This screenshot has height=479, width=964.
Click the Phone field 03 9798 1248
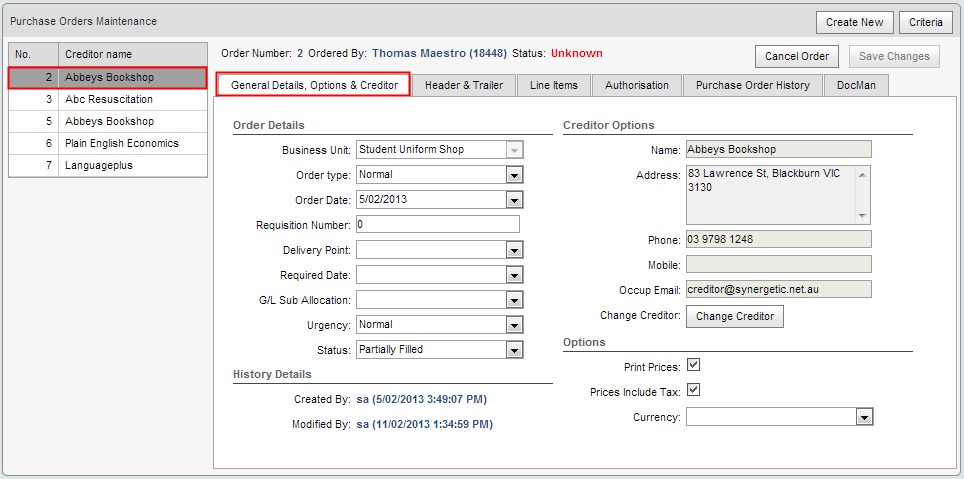pos(779,239)
